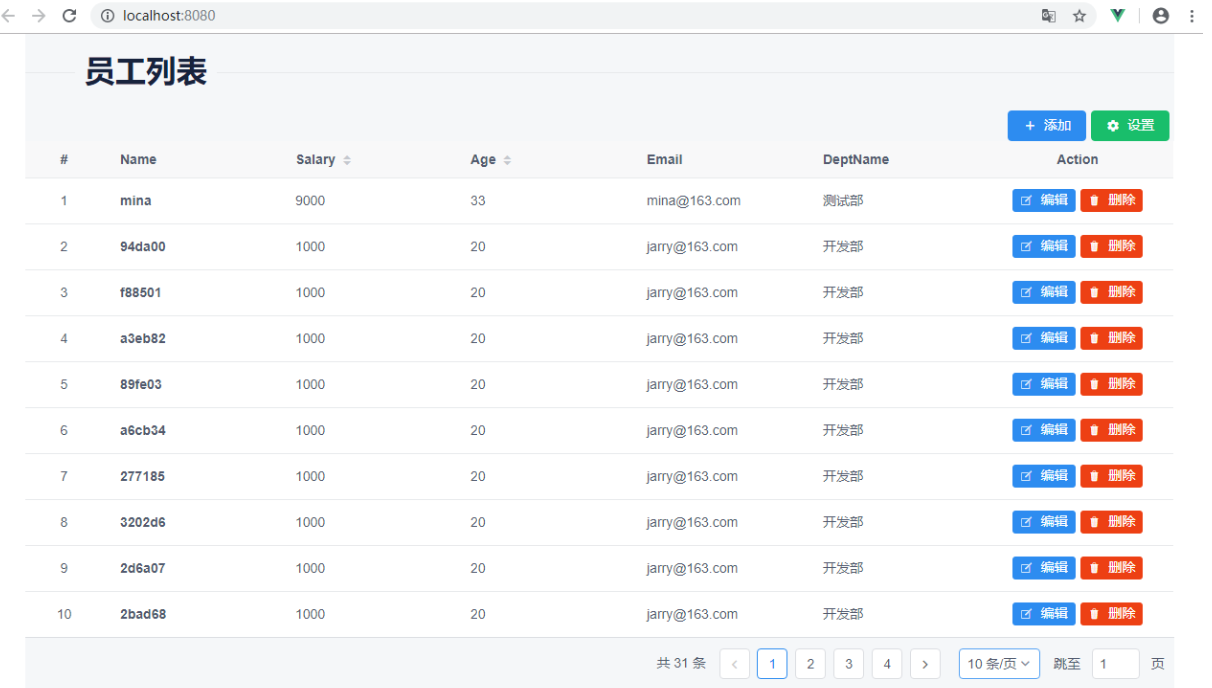
Task: Select pagination page 3
Action: pos(848,664)
